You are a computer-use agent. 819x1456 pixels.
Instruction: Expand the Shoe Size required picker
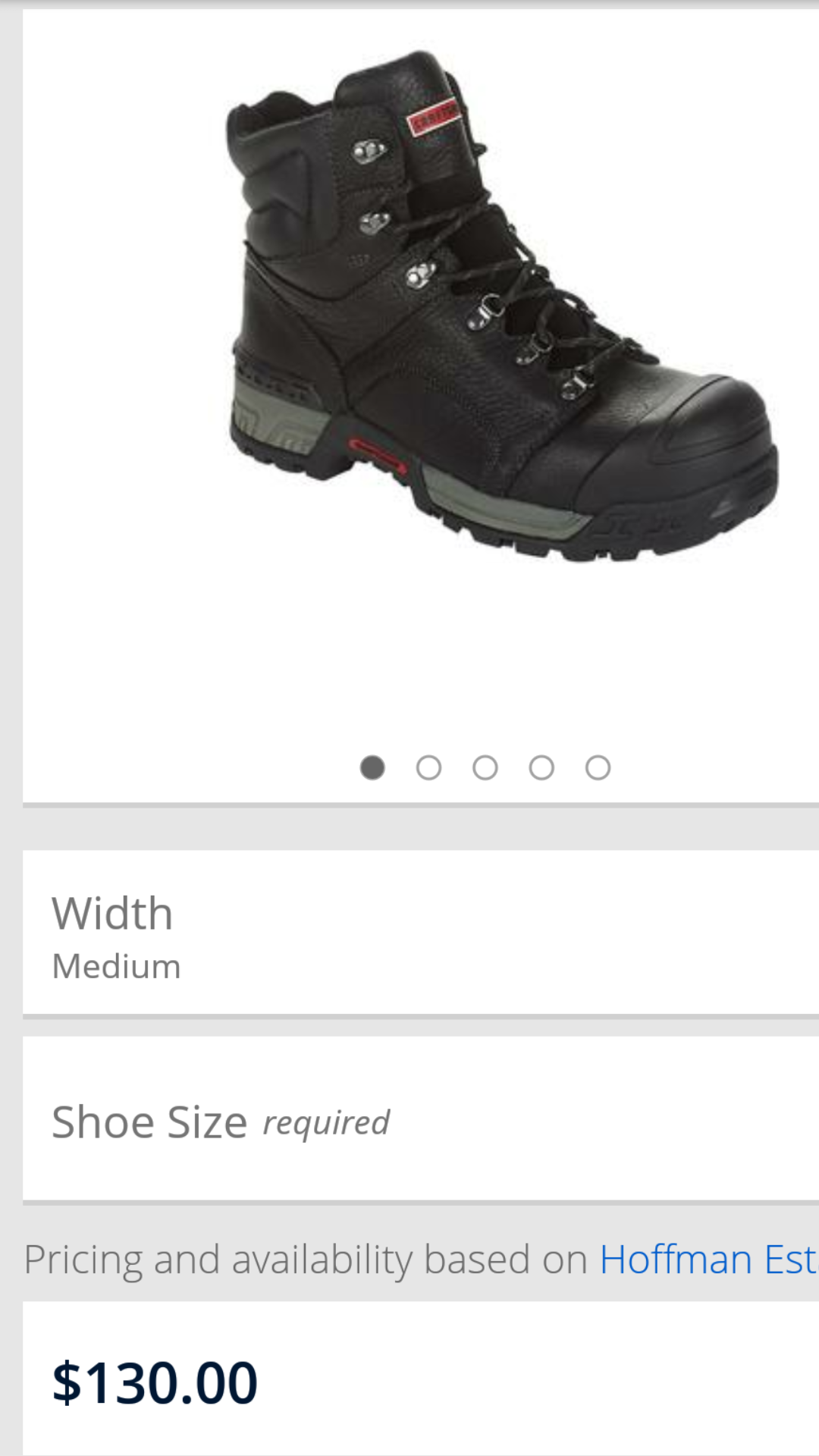(421, 1119)
